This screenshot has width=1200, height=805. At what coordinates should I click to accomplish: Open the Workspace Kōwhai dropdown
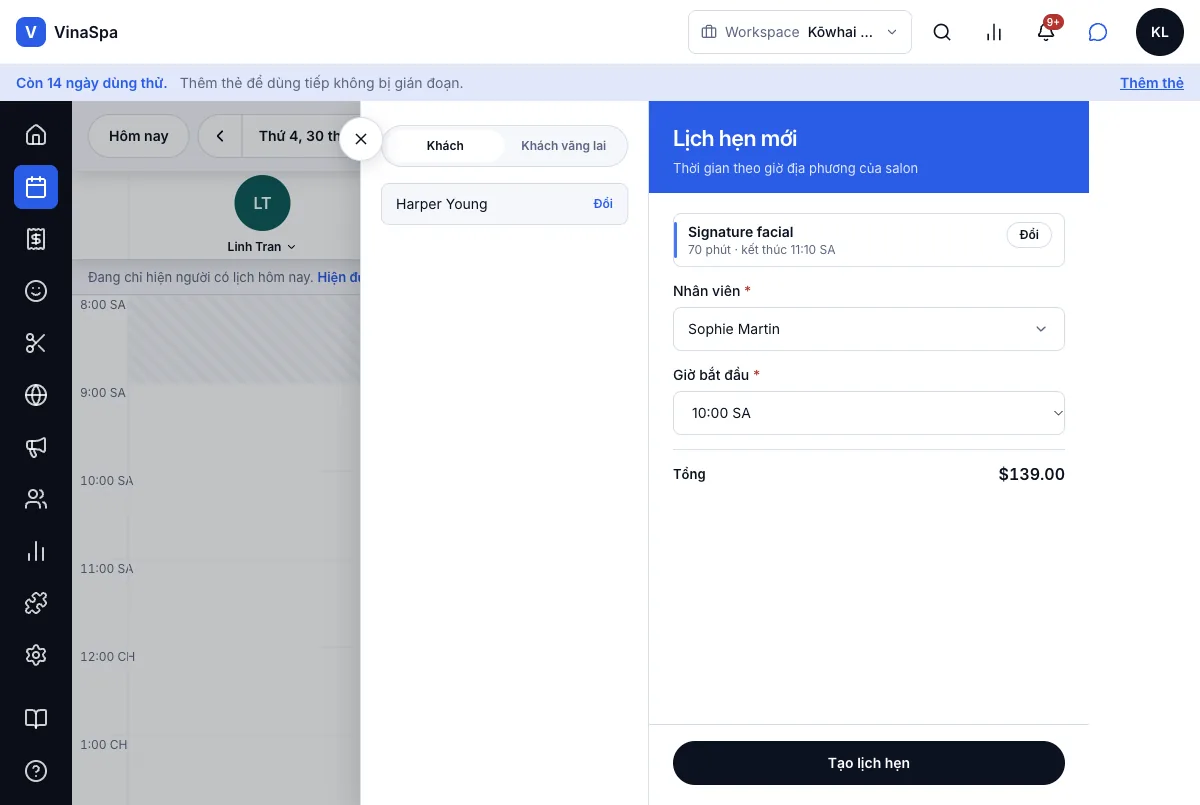[x=800, y=32]
